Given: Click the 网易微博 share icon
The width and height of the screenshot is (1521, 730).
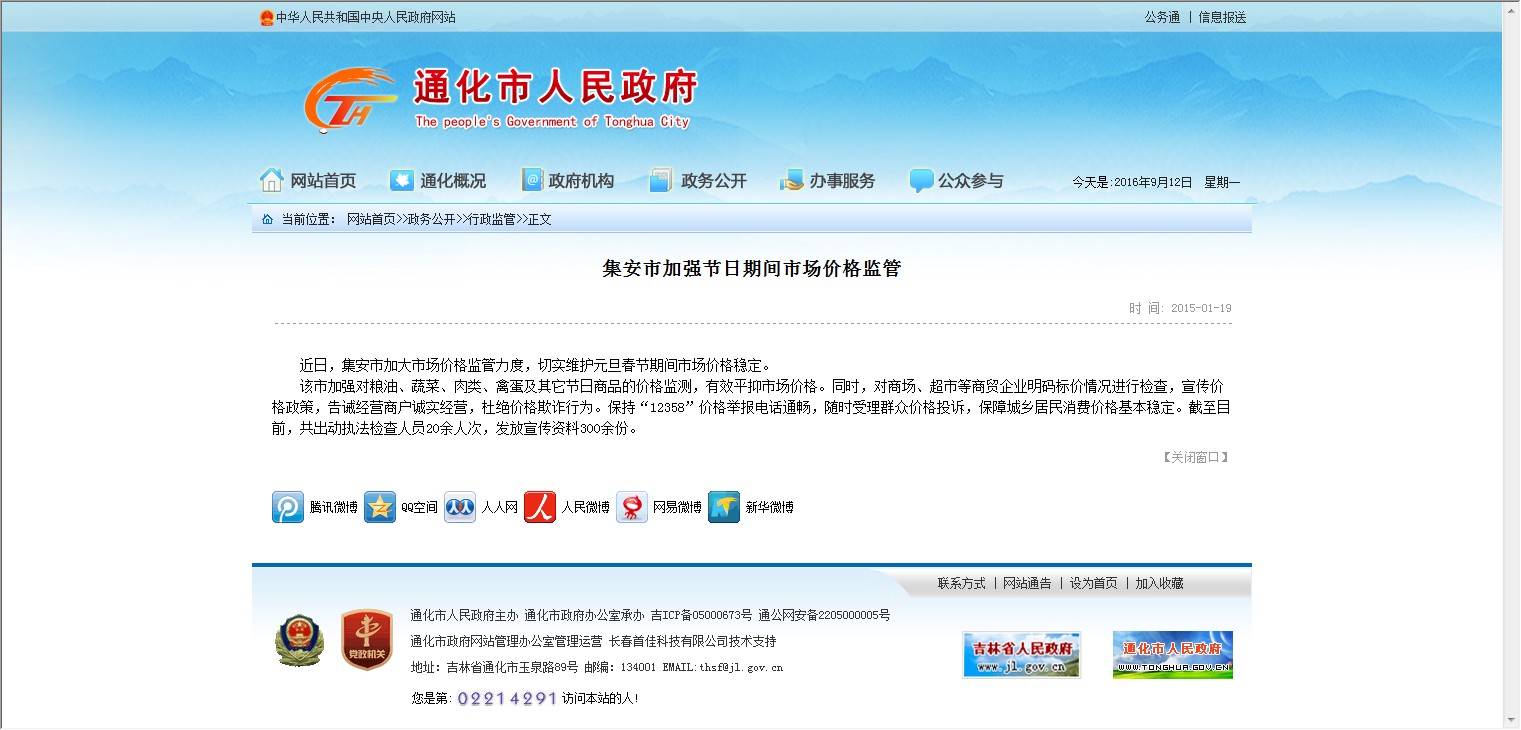Looking at the screenshot, I should tap(632, 507).
